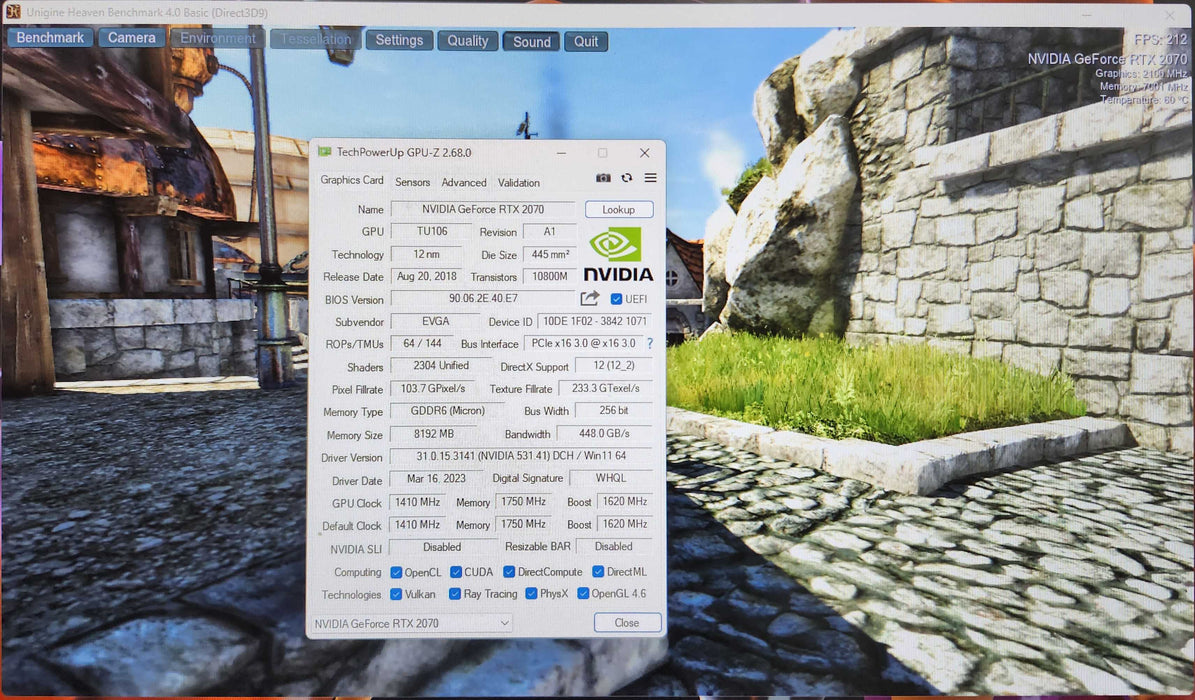Toggle the UEFI checkbox
Viewport: 1195px width, 700px height.
tap(617, 299)
